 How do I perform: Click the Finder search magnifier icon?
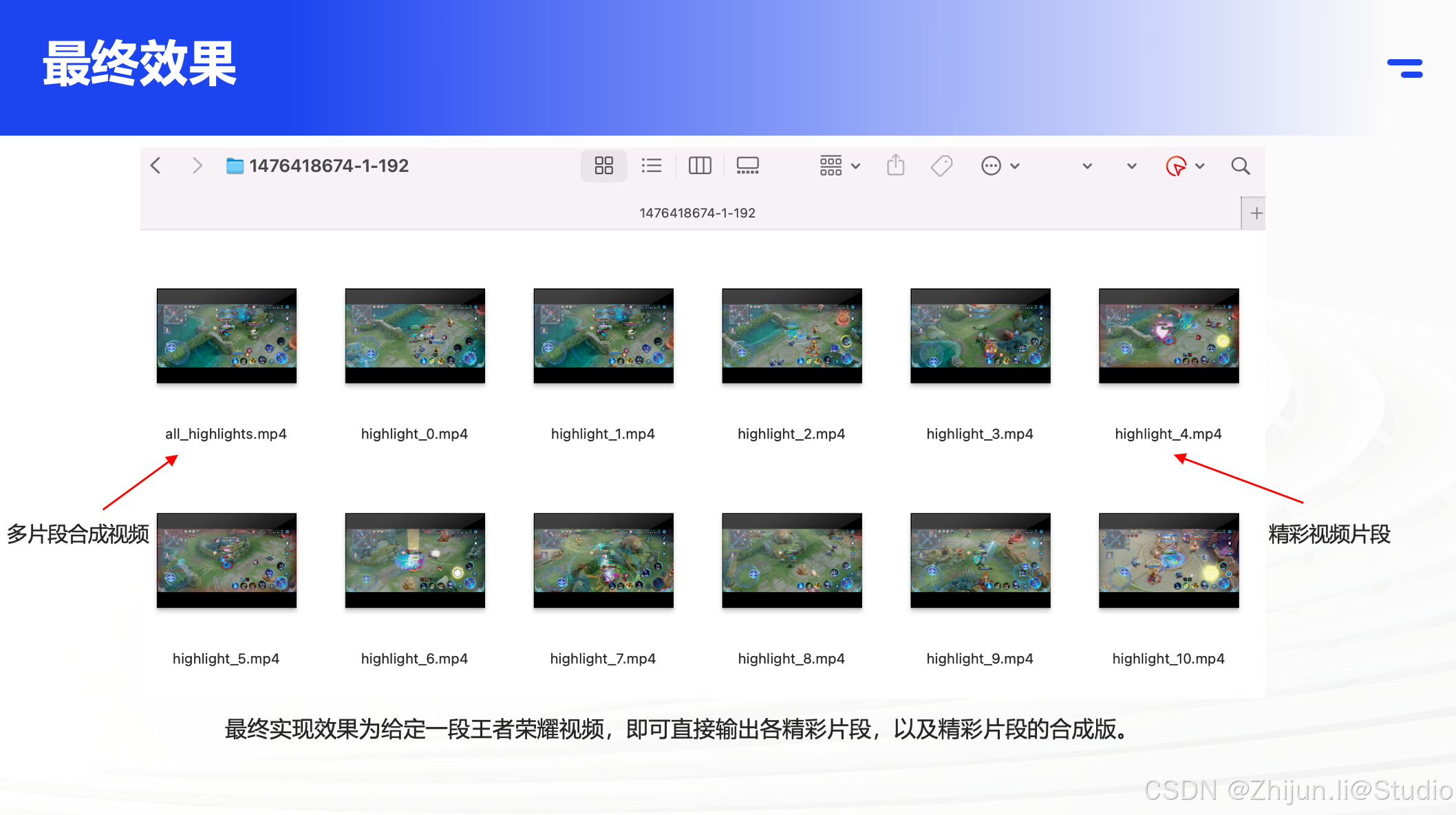[x=1240, y=166]
